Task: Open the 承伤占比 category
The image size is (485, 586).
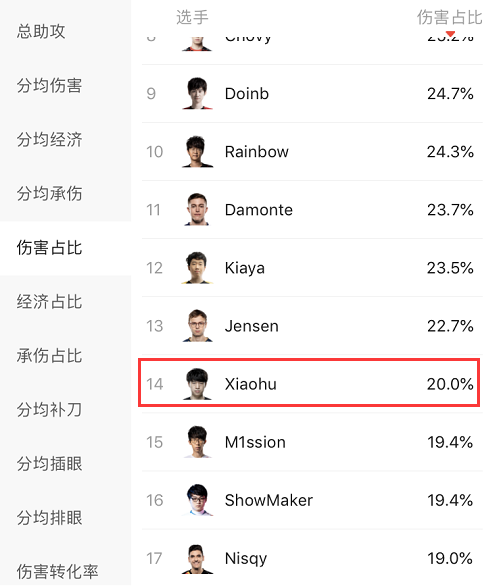Action: pyautogui.click(x=49, y=356)
